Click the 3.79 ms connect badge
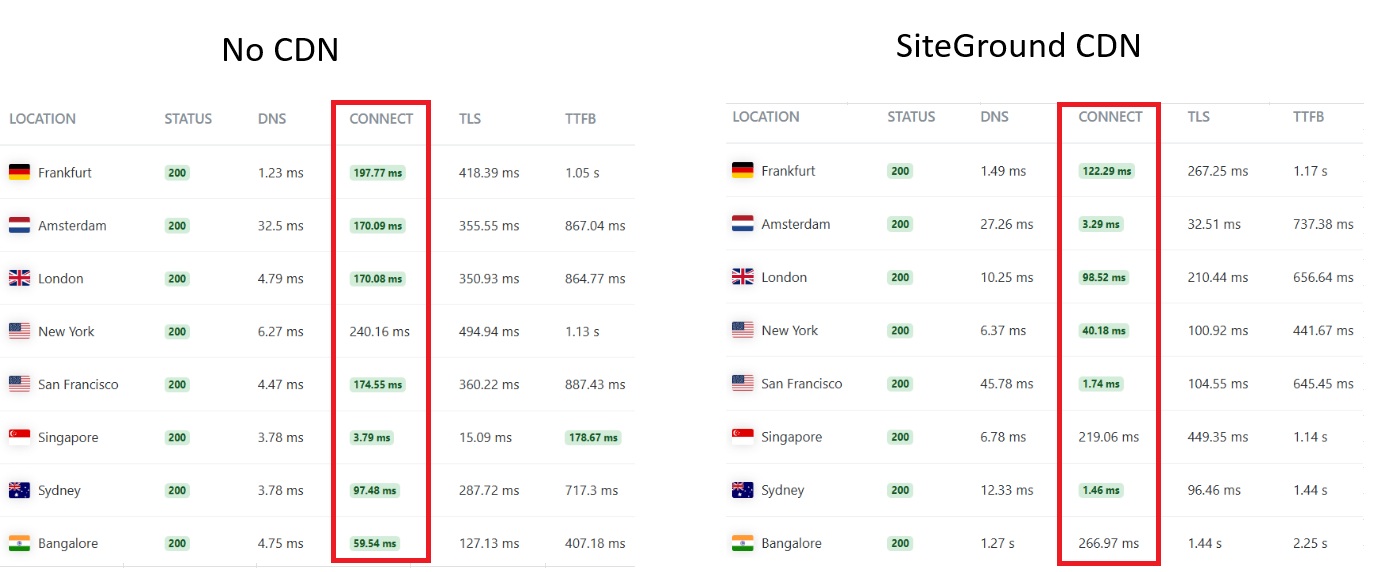Image resolution: width=1376 pixels, height=572 pixels. click(372, 437)
